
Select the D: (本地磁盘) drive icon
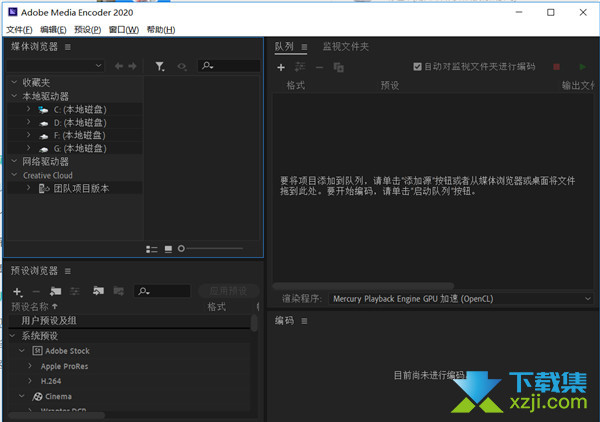tap(44, 123)
